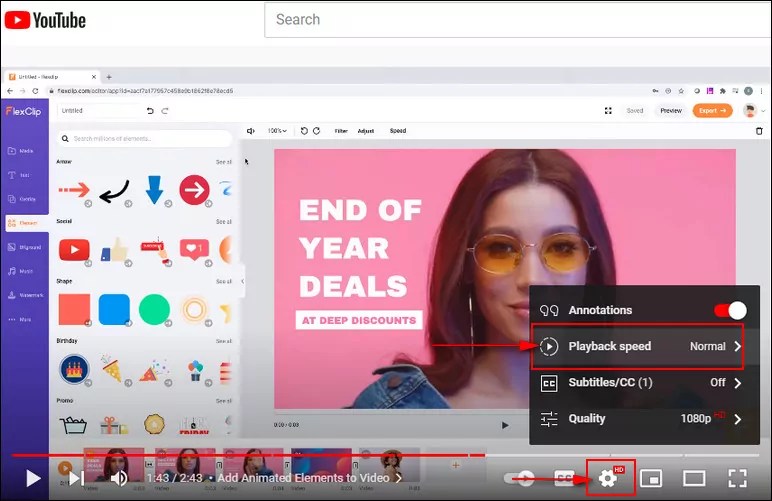Collapse the elements panel handle
The image size is (772, 501).
click(x=242, y=281)
